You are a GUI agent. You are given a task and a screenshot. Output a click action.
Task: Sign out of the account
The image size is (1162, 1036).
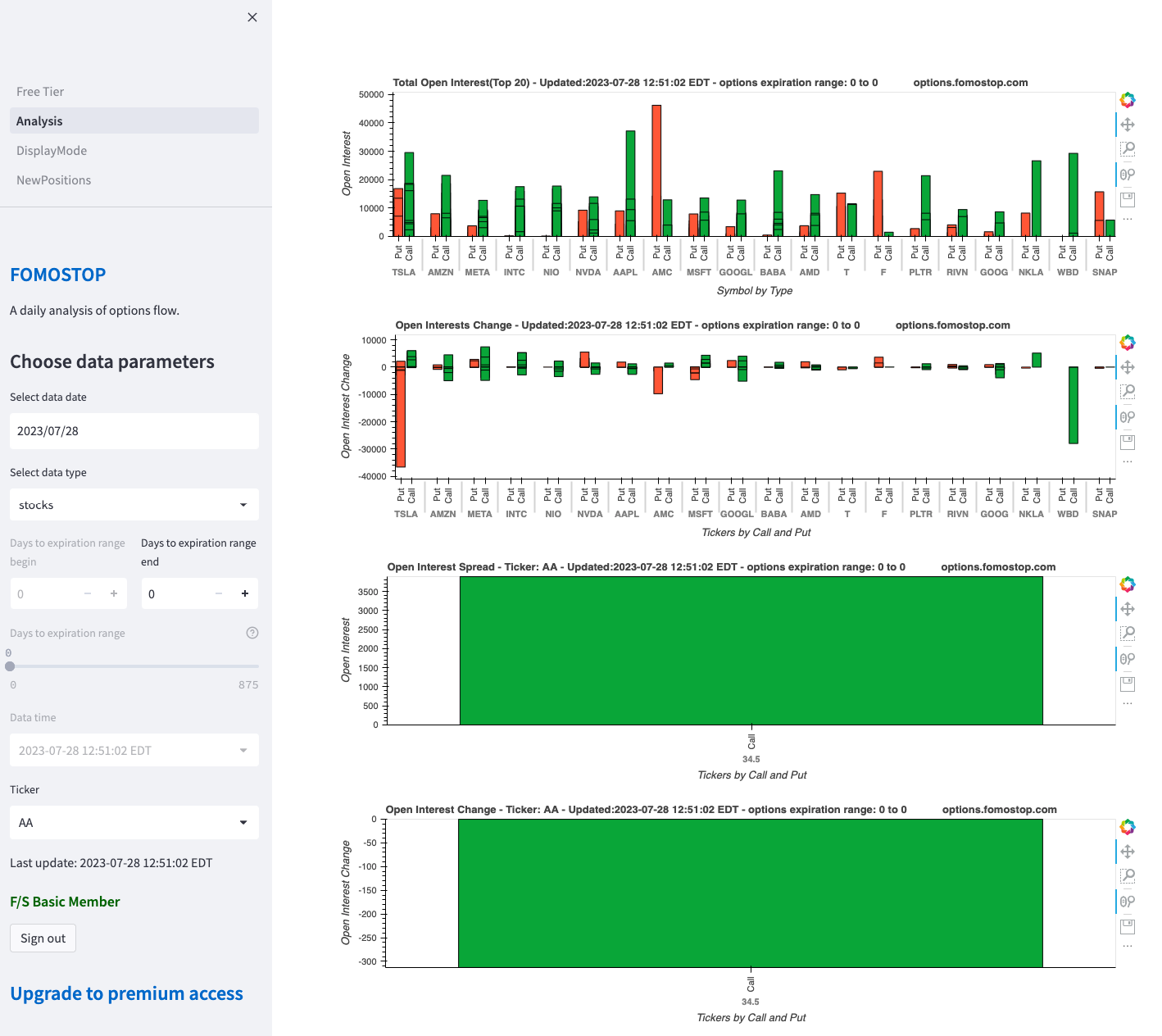pyautogui.click(x=43, y=938)
